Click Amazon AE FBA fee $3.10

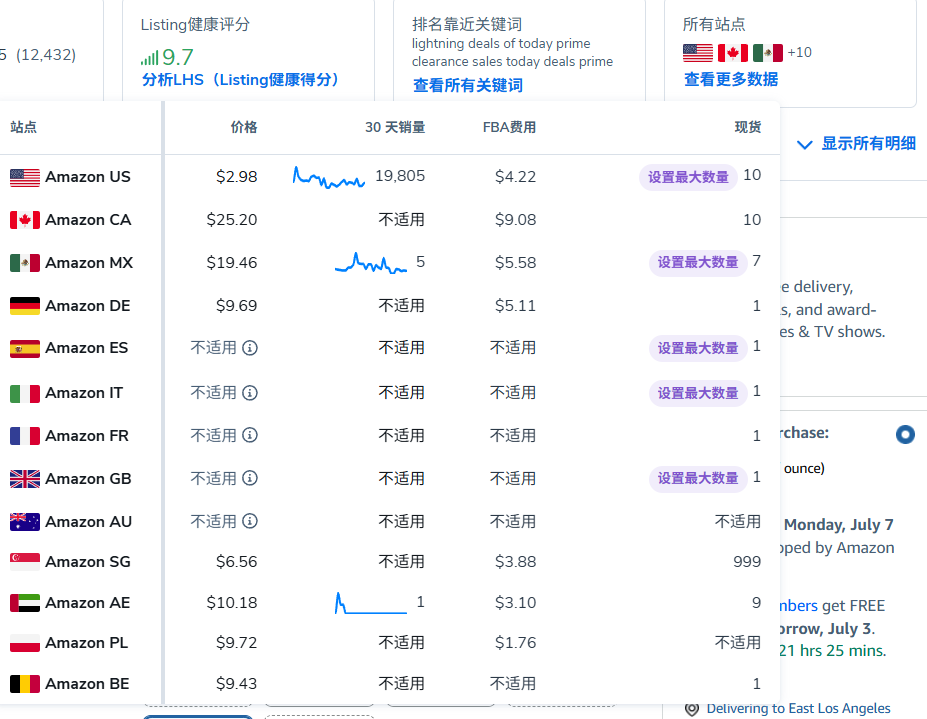tap(516, 603)
